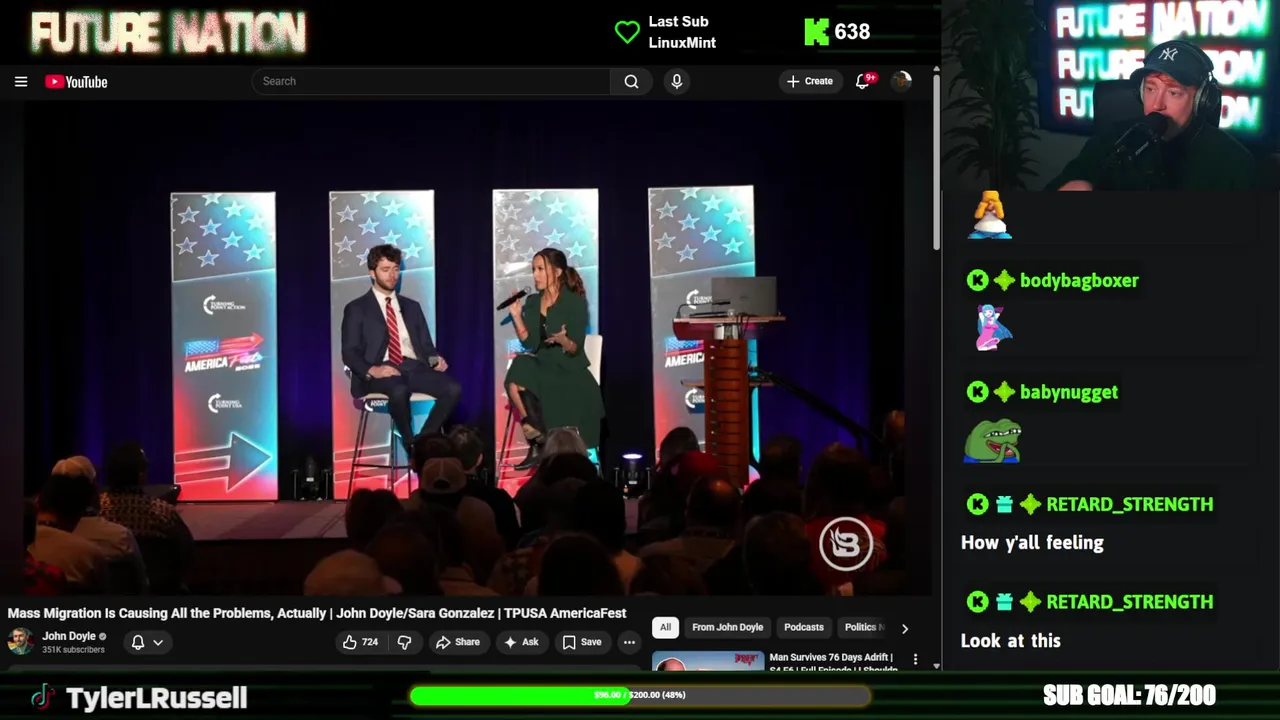Click the YouTube page vertical scrollbar
The height and width of the screenshot is (720, 1280).
(x=936, y=160)
